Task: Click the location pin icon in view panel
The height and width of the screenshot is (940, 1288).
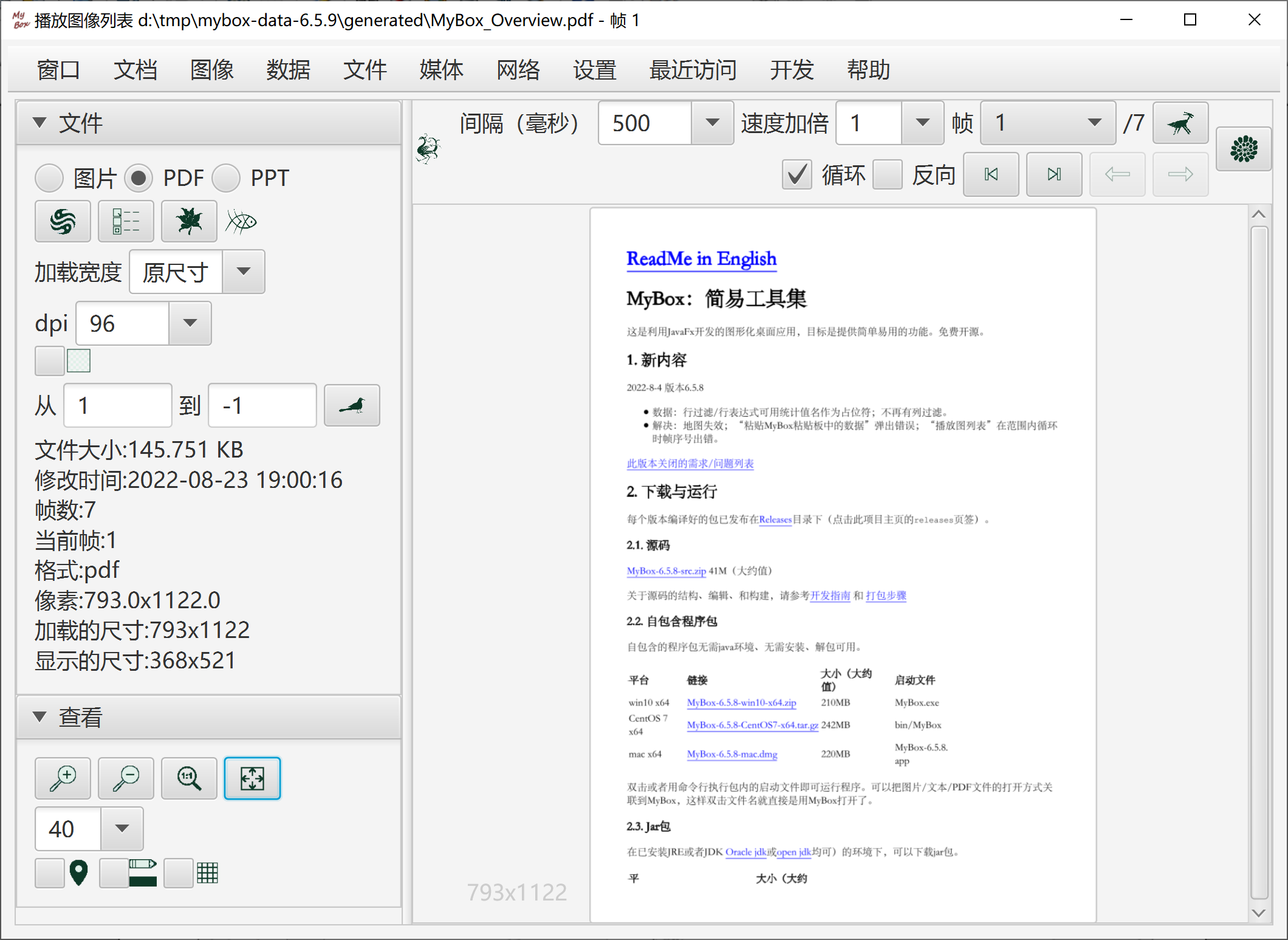Action: (79, 873)
